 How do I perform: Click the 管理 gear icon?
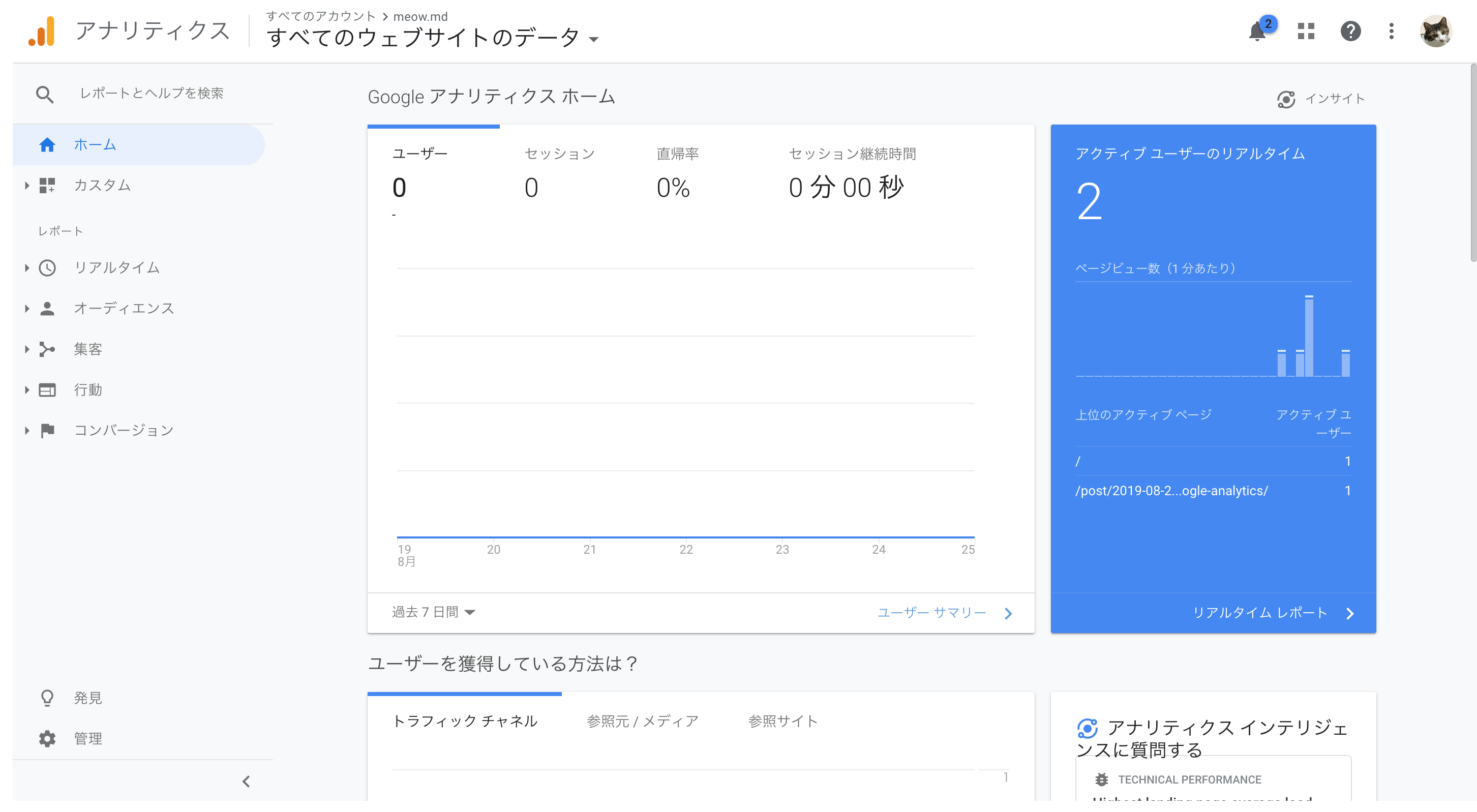pyautogui.click(x=47, y=739)
